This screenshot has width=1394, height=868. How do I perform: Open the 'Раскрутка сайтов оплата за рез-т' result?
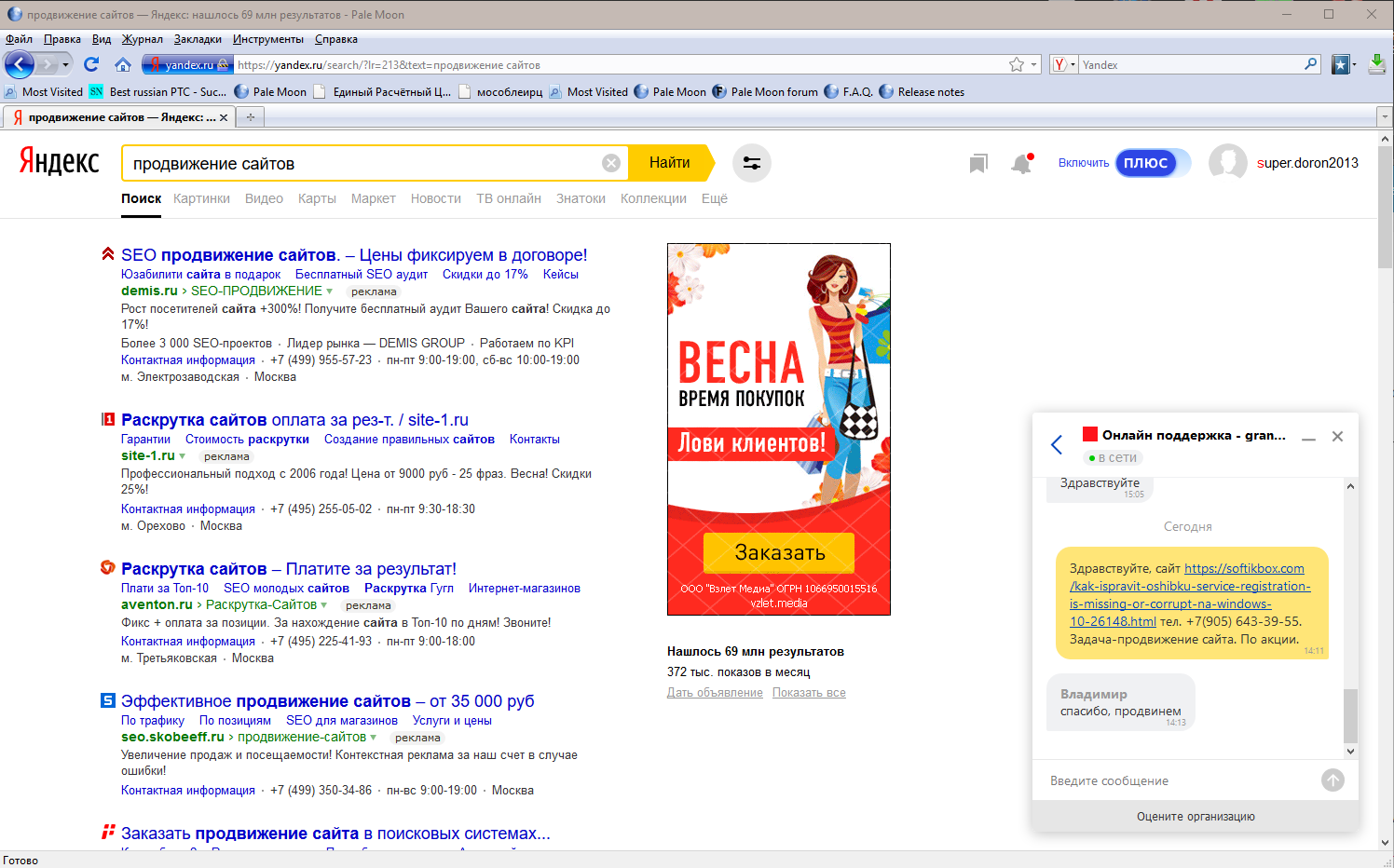click(x=294, y=420)
